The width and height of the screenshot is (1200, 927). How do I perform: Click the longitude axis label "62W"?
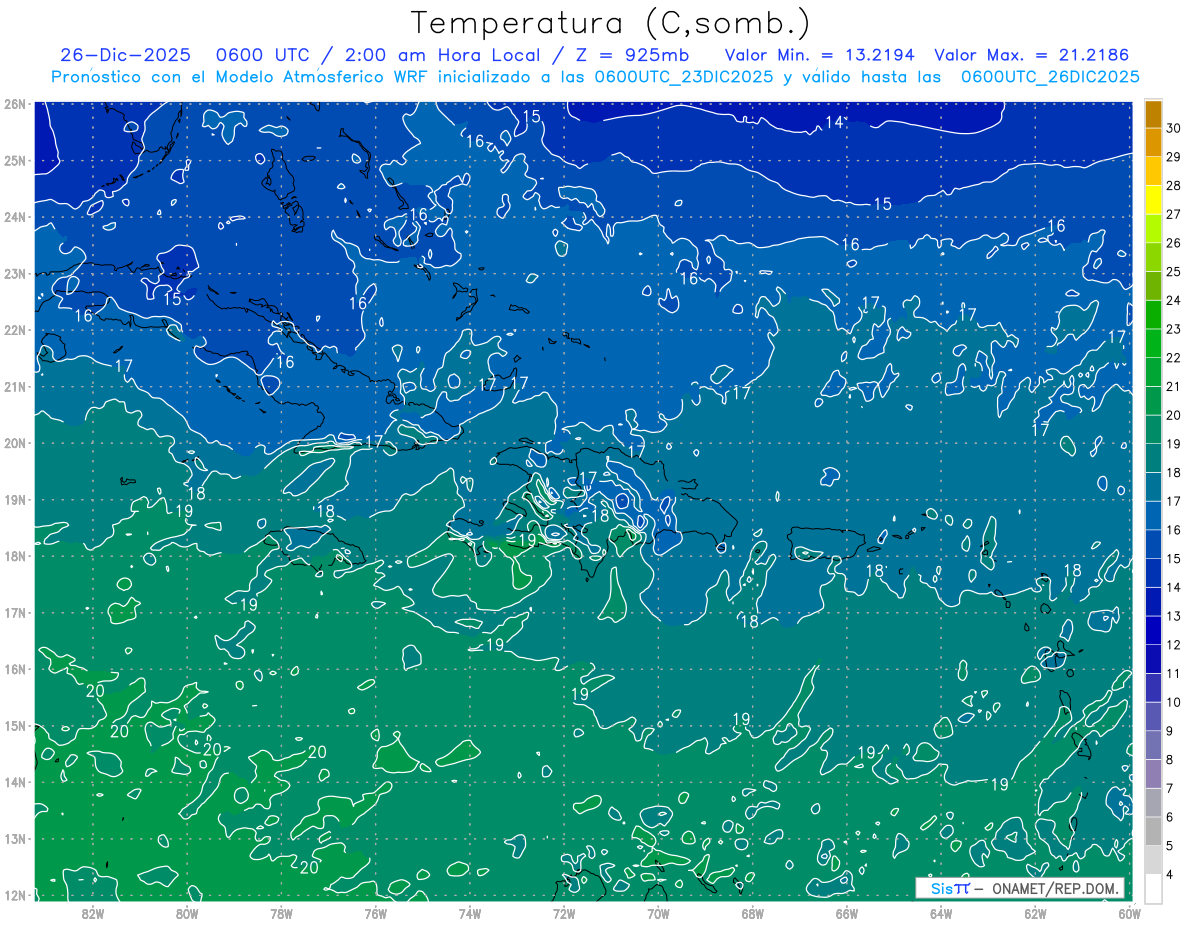click(x=1035, y=913)
